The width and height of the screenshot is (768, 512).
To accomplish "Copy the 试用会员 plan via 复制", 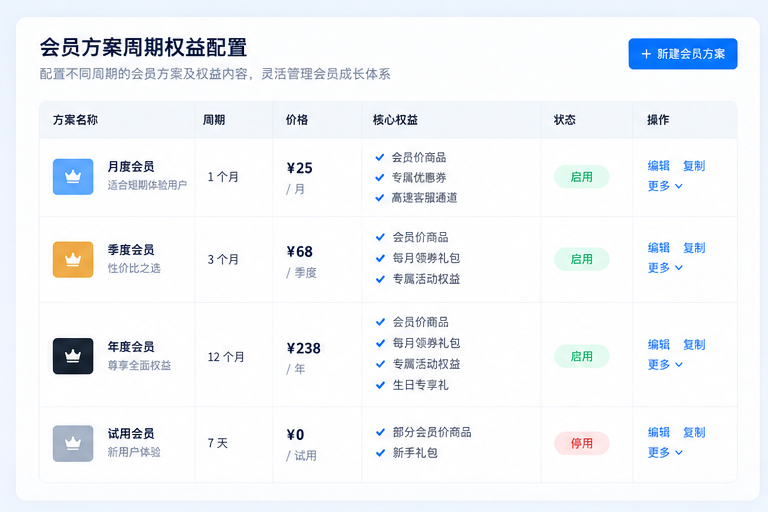I will pyautogui.click(x=694, y=433).
